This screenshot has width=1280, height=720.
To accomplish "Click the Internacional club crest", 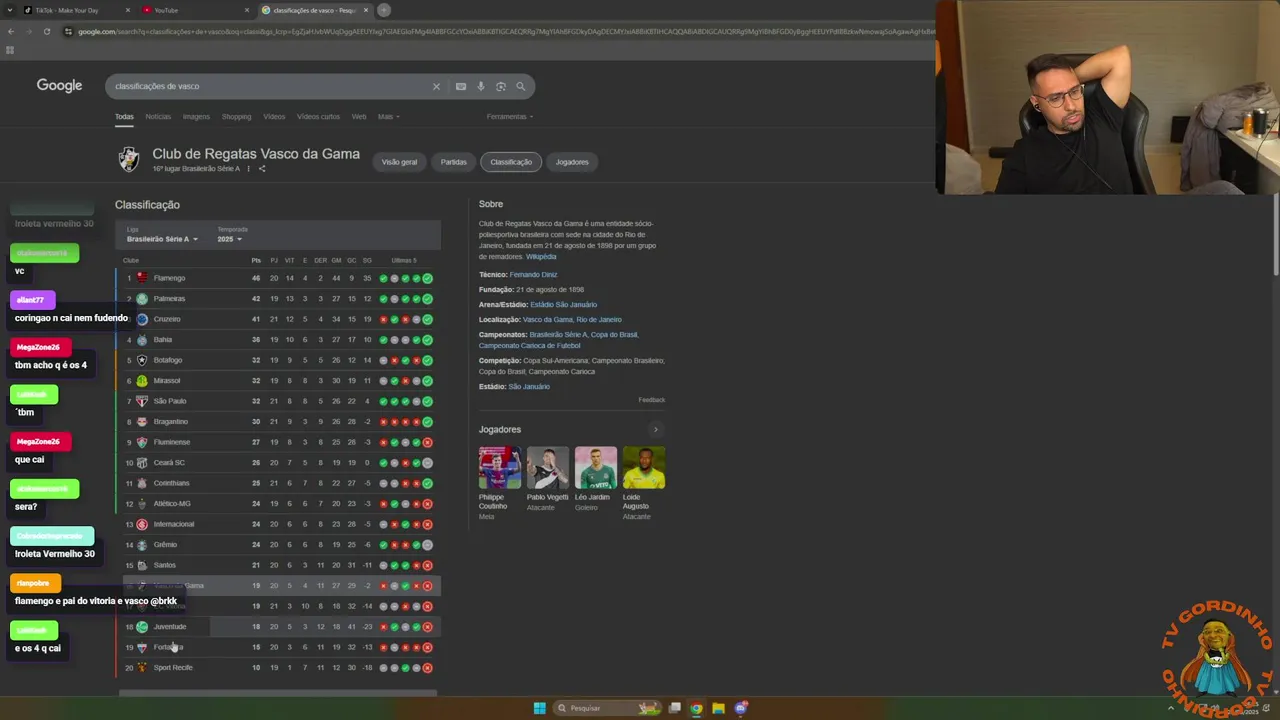I will tap(142, 524).
